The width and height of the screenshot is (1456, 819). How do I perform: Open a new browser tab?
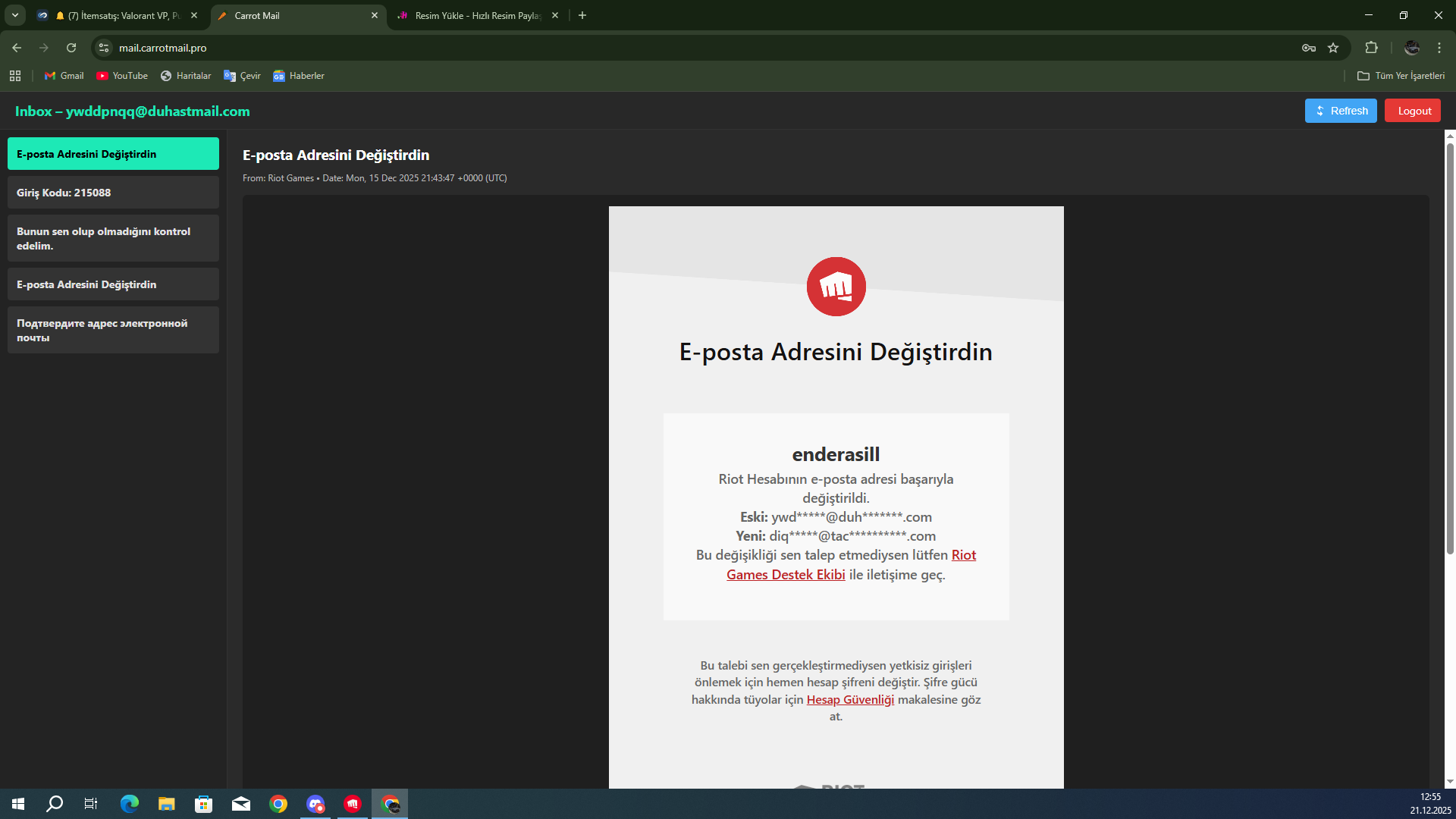click(x=582, y=15)
